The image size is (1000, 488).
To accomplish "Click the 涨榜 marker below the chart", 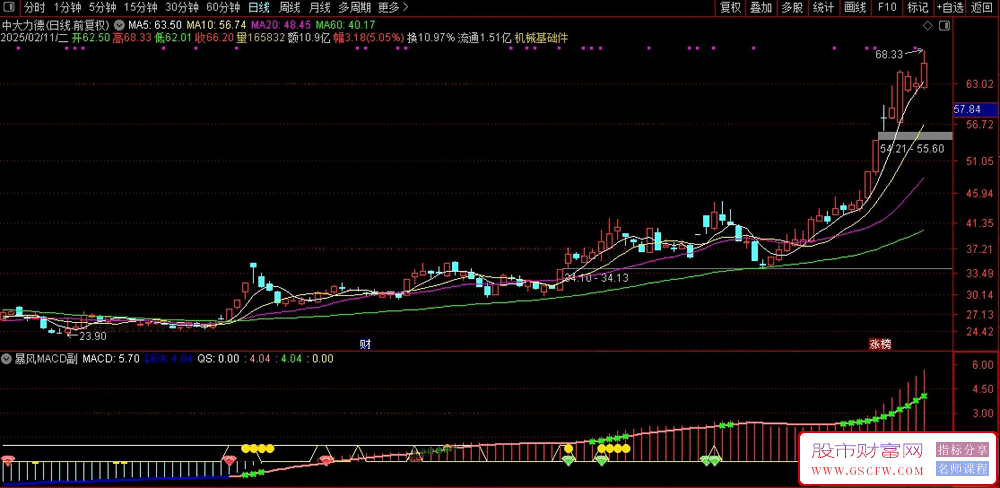I will pos(880,344).
